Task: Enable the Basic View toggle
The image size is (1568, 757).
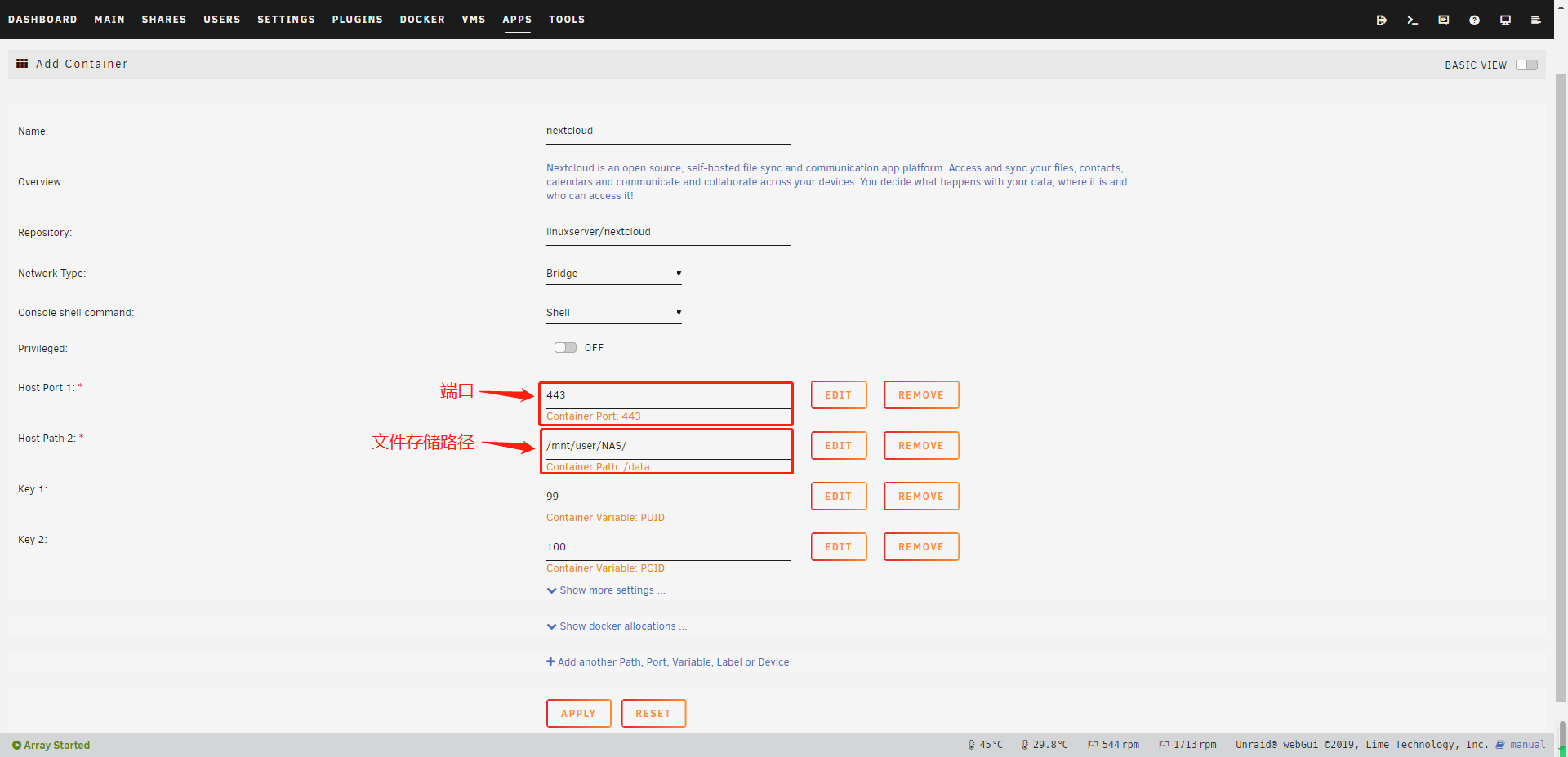Action: tap(1526, 65)
